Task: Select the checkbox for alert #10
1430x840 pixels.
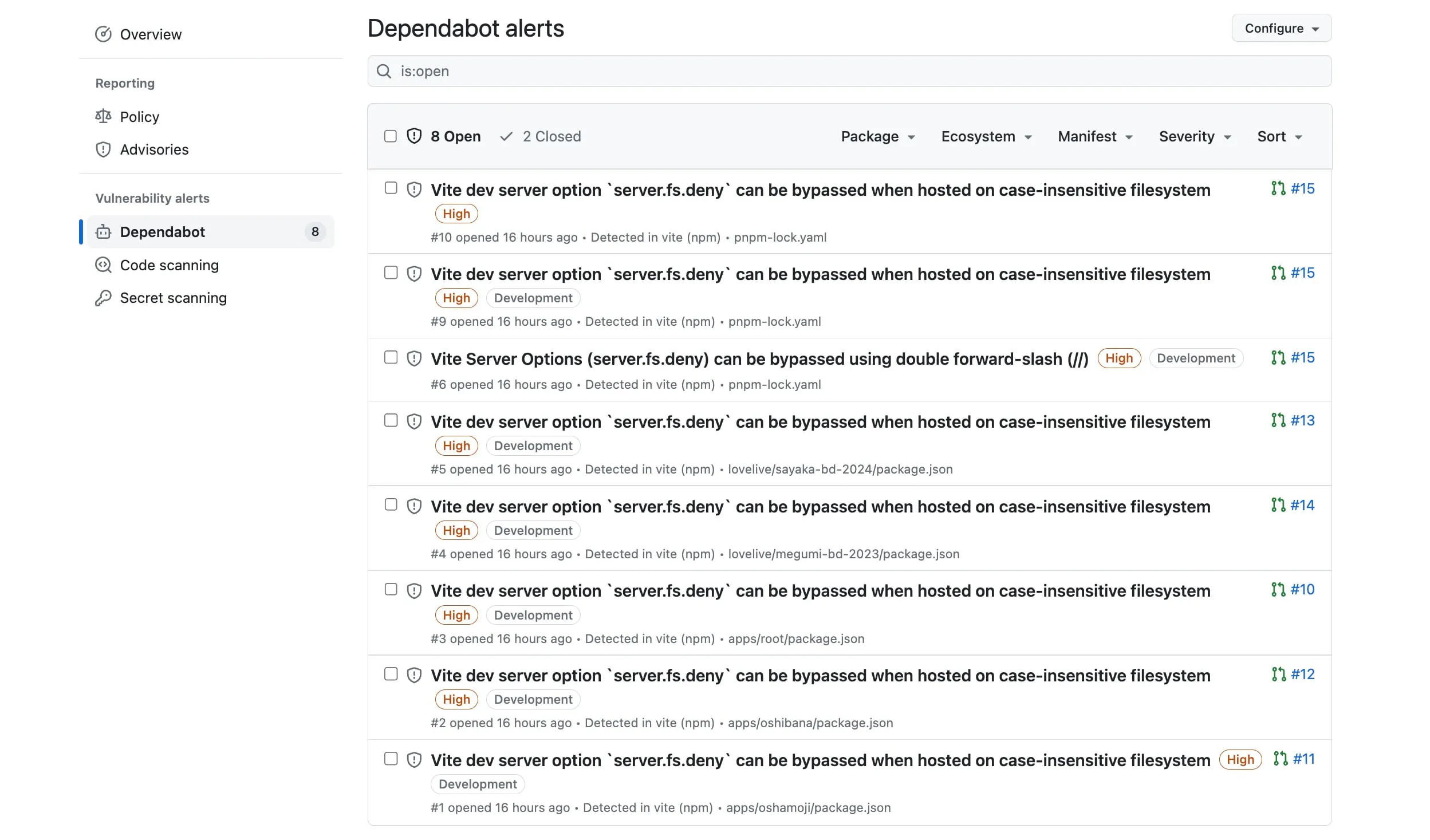Action: tap(391, 188)
